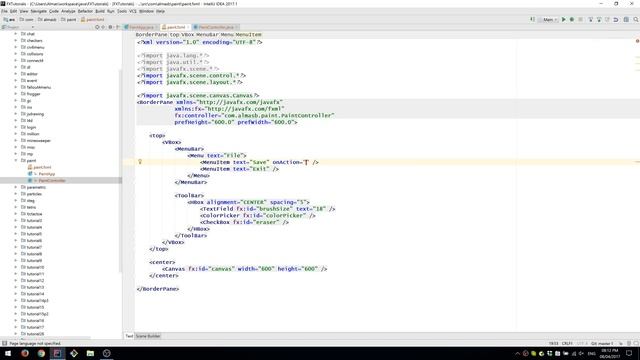
Task: Click the Canvas fx:id line in the editor
Action: tap(244, 269)
